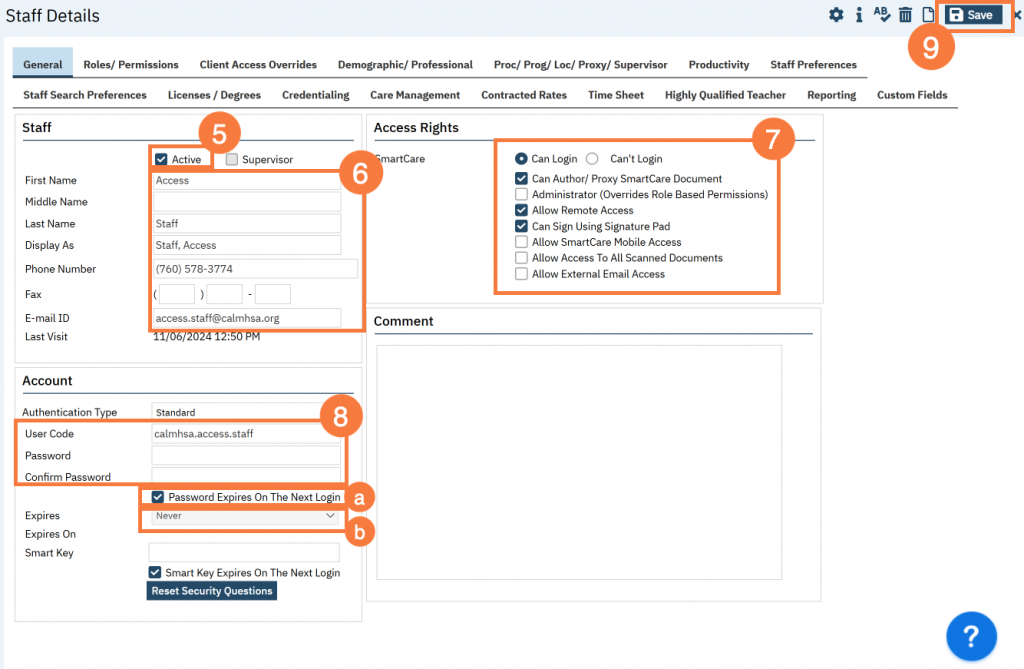This screenshot has height=669, width=1024.
Task: Open the Reporting tab
Action: click(831, 95)
